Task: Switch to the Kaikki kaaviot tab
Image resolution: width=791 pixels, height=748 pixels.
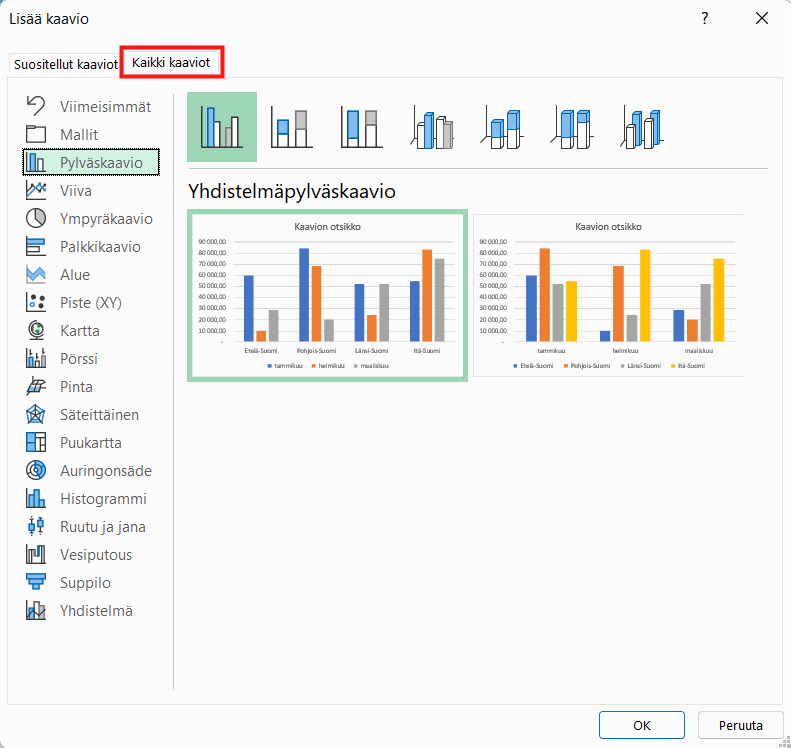Action: point(172,62)
